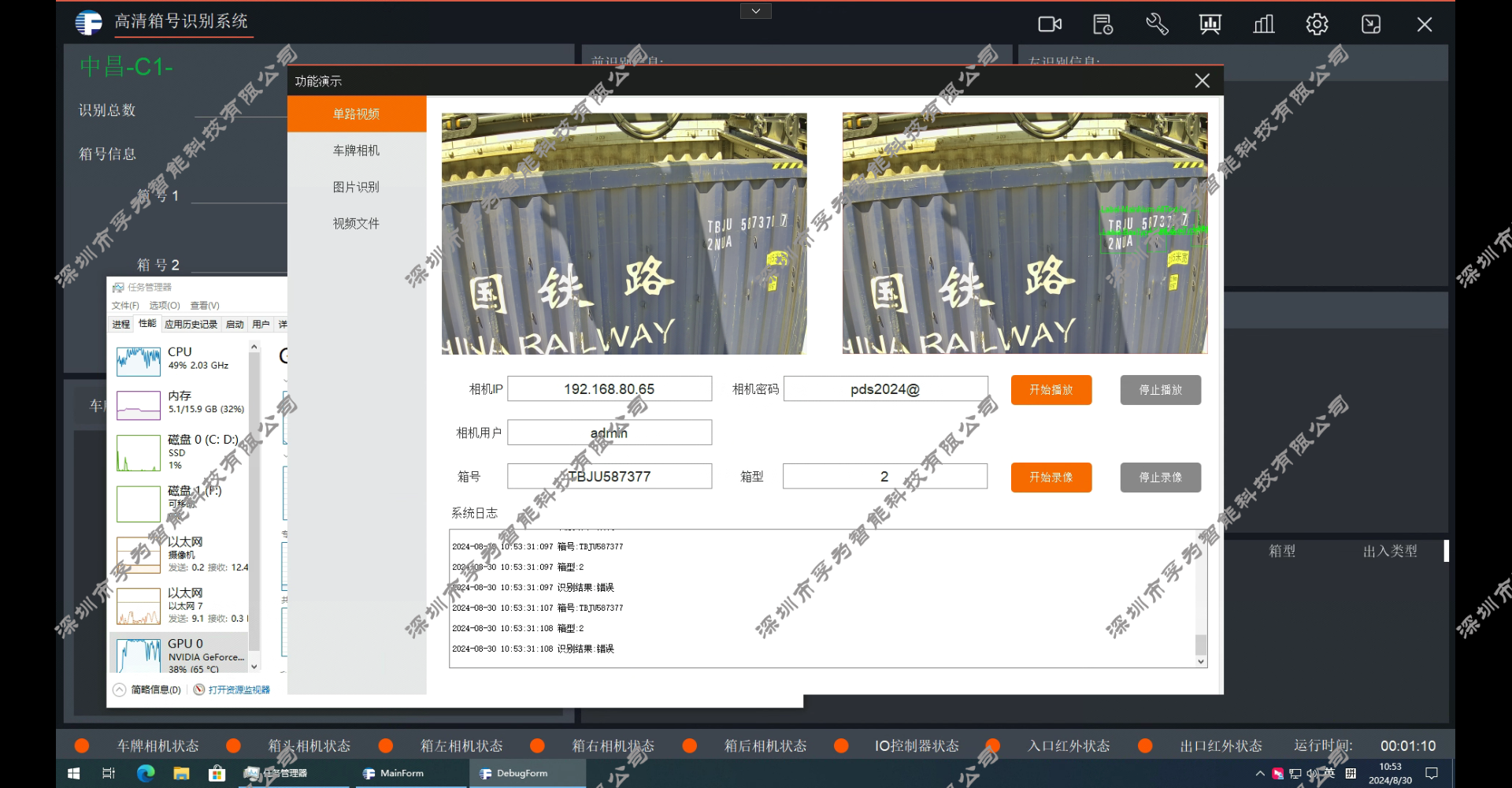
Task: Open the bar chart statistics icon
Action: (1264, 24)
